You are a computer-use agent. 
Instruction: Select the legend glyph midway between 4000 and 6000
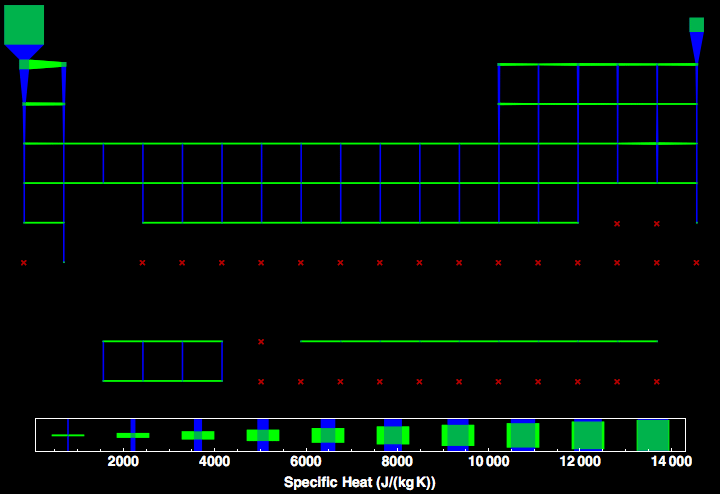263,435
